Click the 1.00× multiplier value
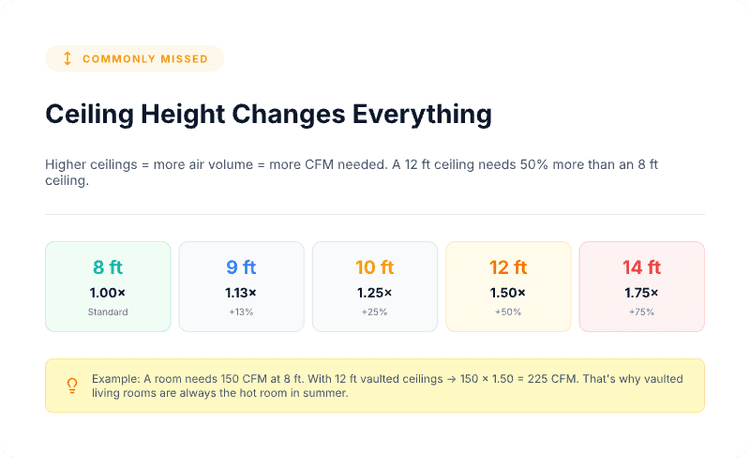 (108, 293)
